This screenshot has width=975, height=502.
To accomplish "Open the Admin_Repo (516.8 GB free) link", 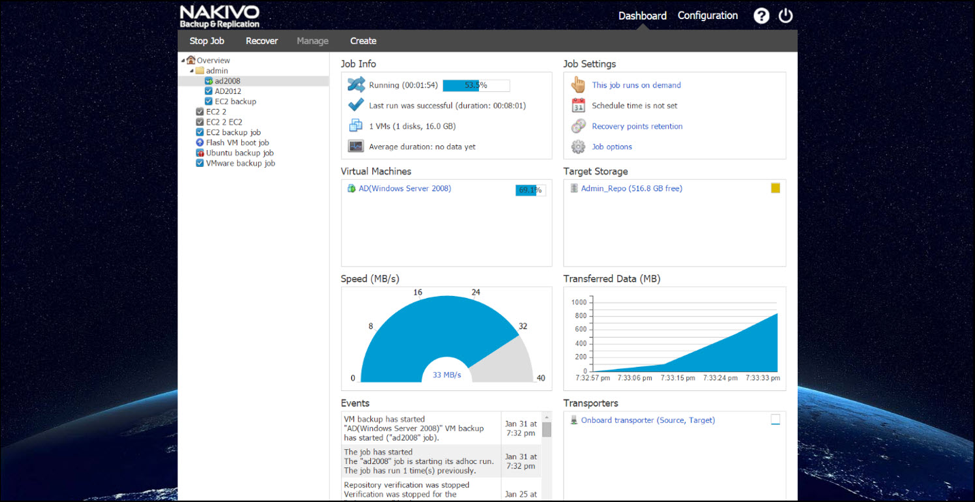I will [x=632, y=188].
